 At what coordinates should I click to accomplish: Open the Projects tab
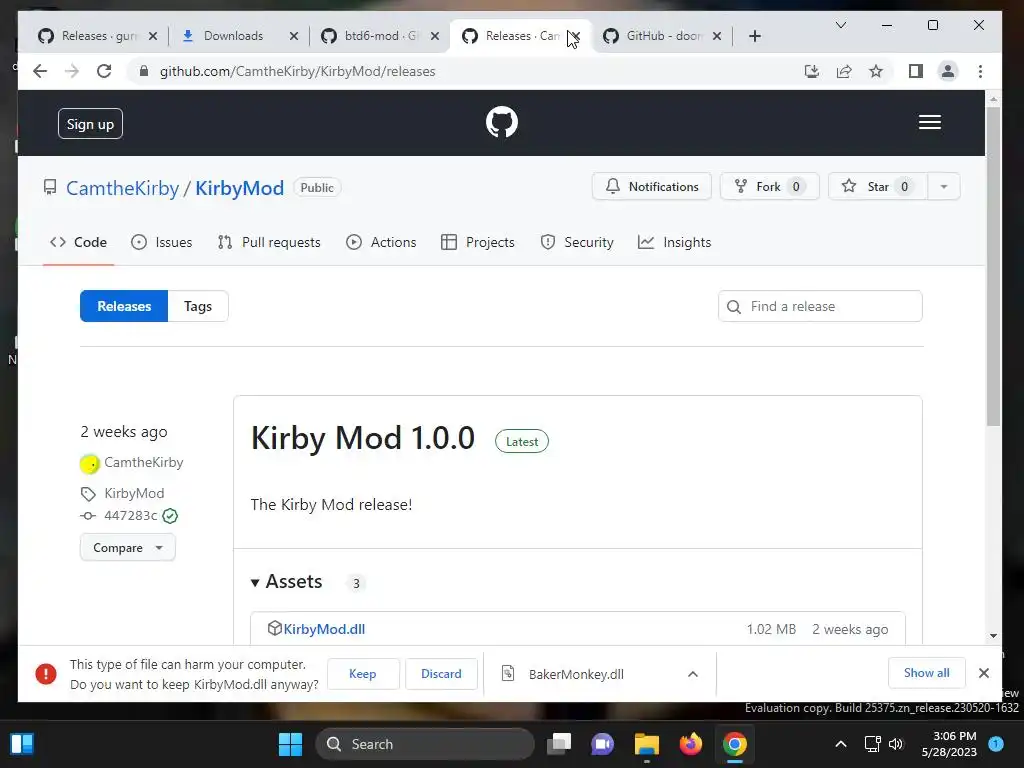point(478,242)
